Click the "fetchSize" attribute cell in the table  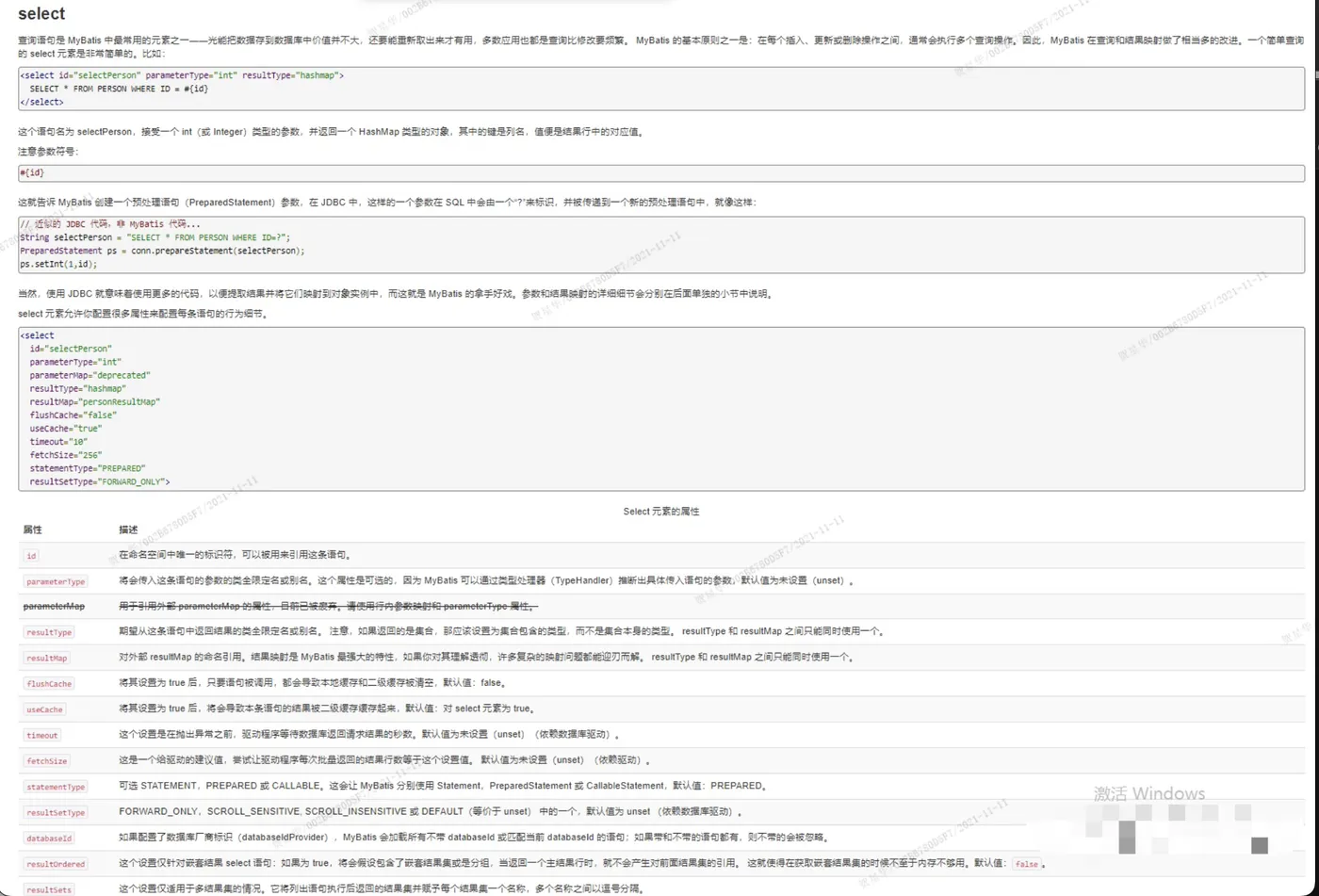pos(47,760)
